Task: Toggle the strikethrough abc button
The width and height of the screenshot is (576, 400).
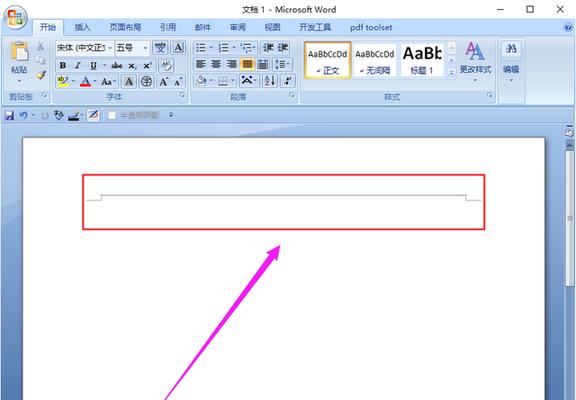Action: click(x=116, y=65)
